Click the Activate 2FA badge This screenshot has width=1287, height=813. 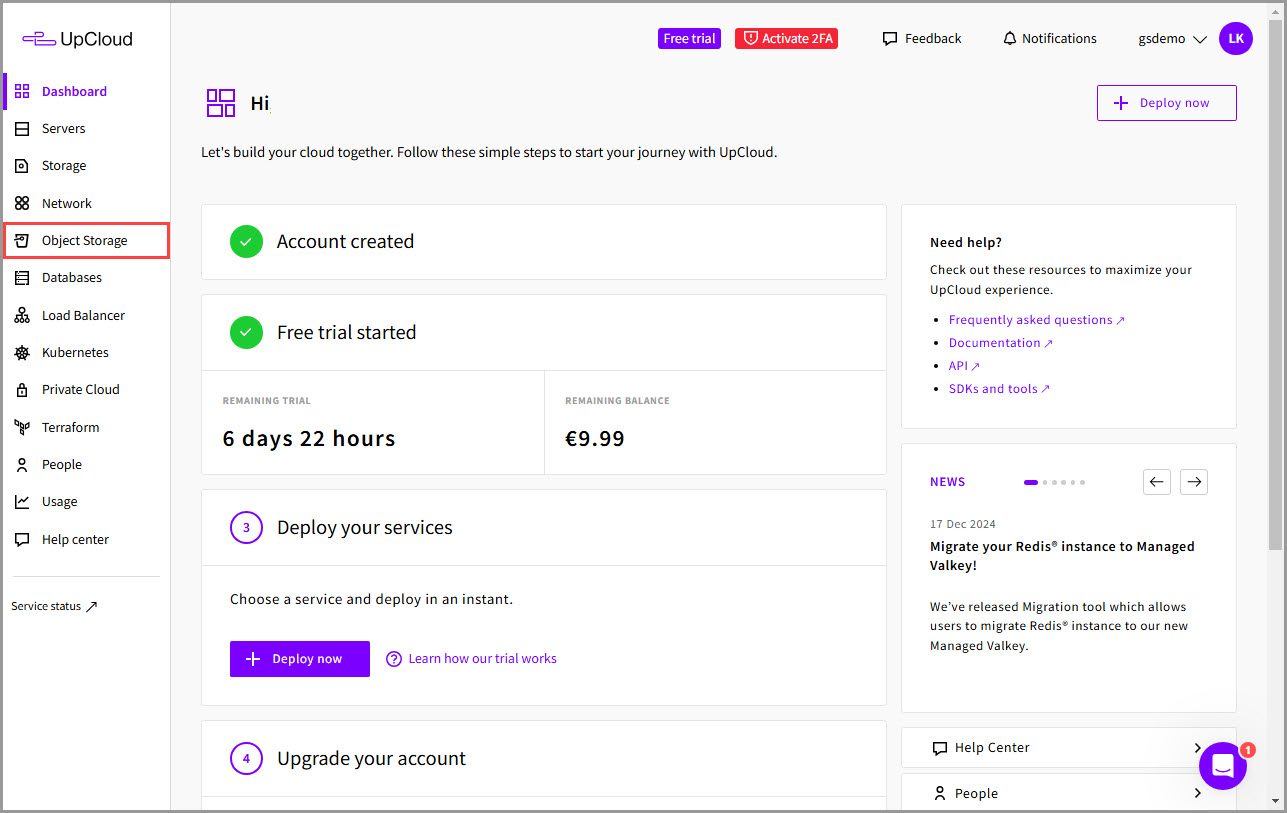786,38
